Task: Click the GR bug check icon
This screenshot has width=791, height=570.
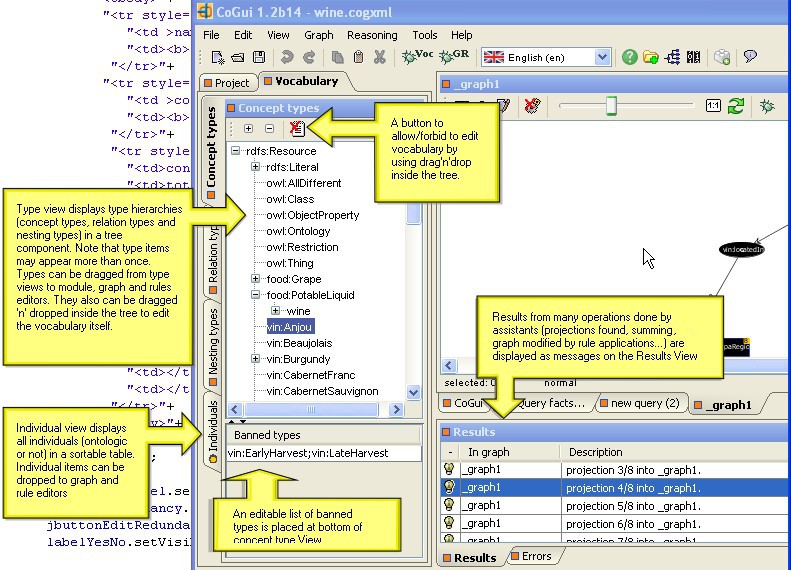Action: [x=454, y=56]
